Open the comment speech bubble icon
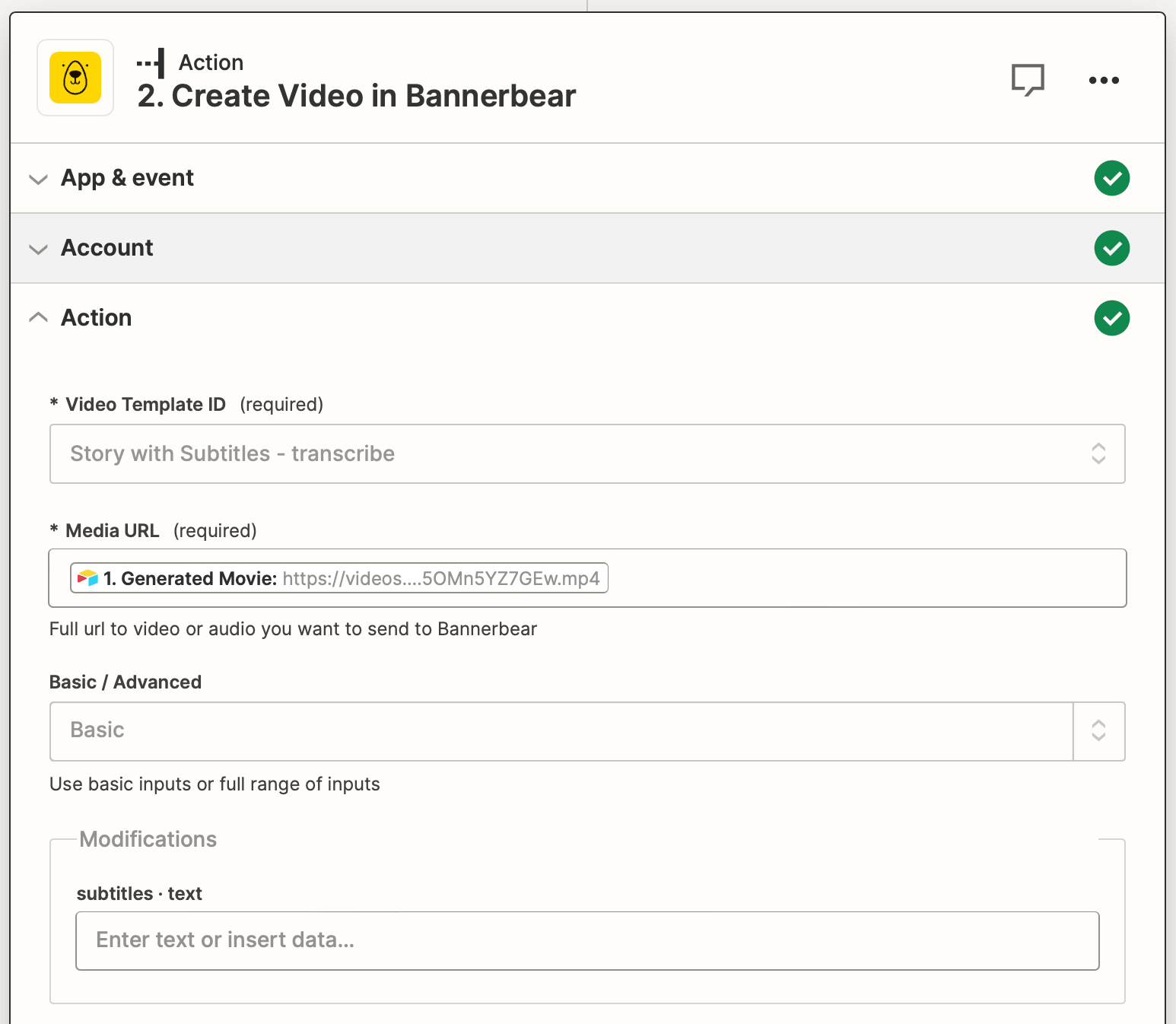This screenshot has width=1176, height=1024. (x=1028, y=79)
